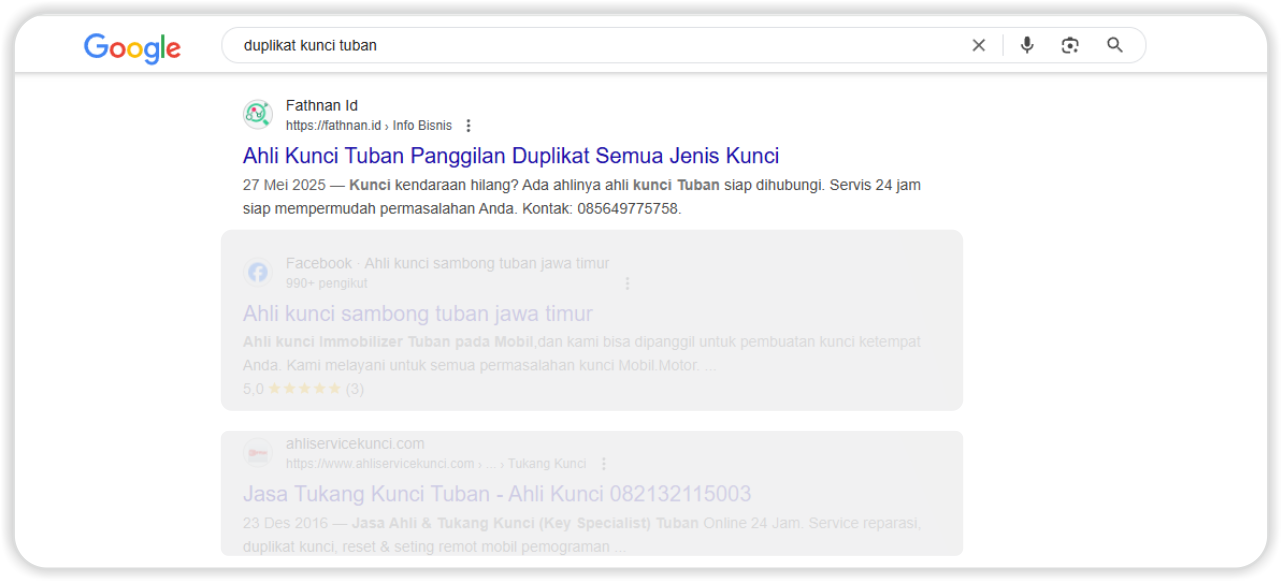The height and width of the screenshot is (582, 1282).
Task: Submit search with magnifying glass icon
Action: 1115,45
